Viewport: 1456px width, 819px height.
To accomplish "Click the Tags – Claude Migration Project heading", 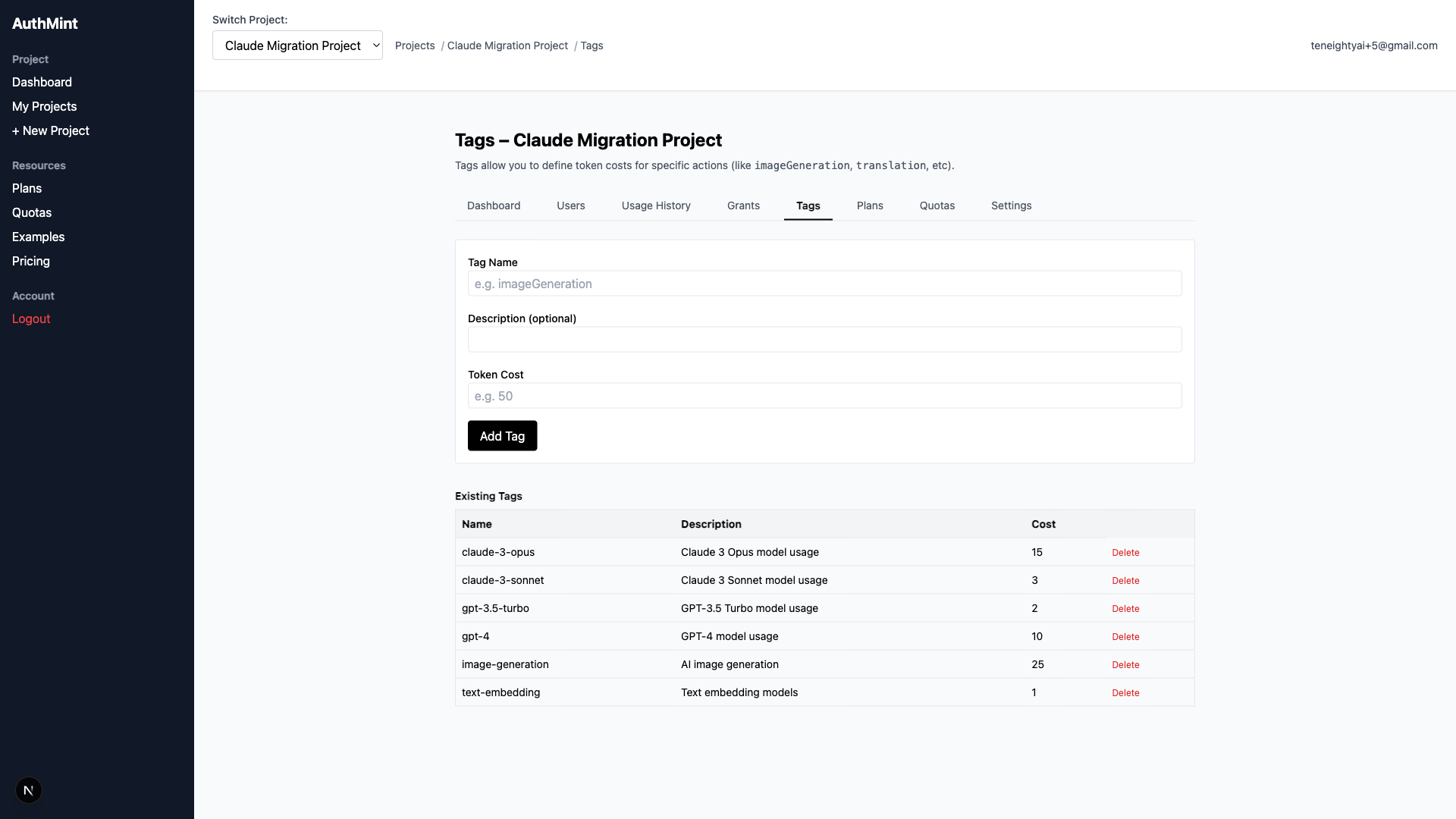I will (588, 140).
